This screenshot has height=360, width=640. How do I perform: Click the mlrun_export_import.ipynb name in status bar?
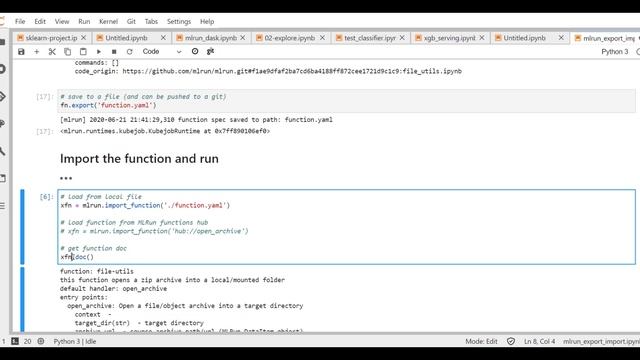601,341
